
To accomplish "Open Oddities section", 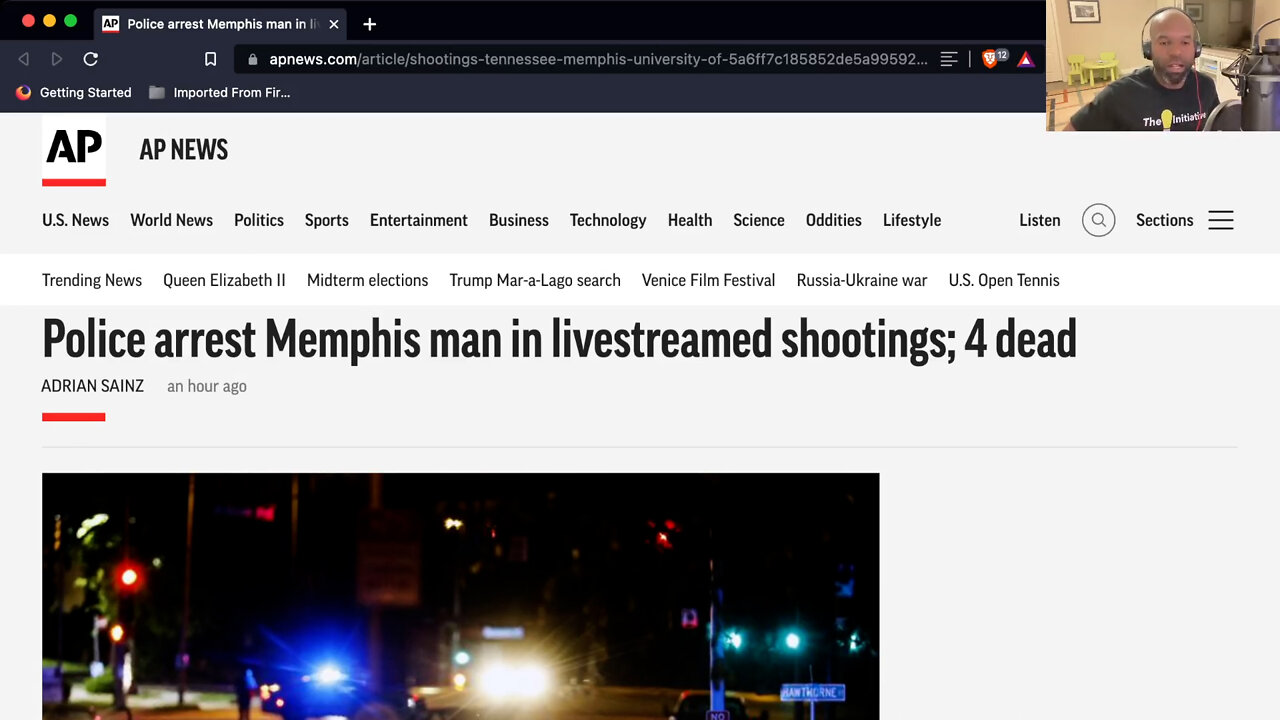I will (x=834, y=220).
